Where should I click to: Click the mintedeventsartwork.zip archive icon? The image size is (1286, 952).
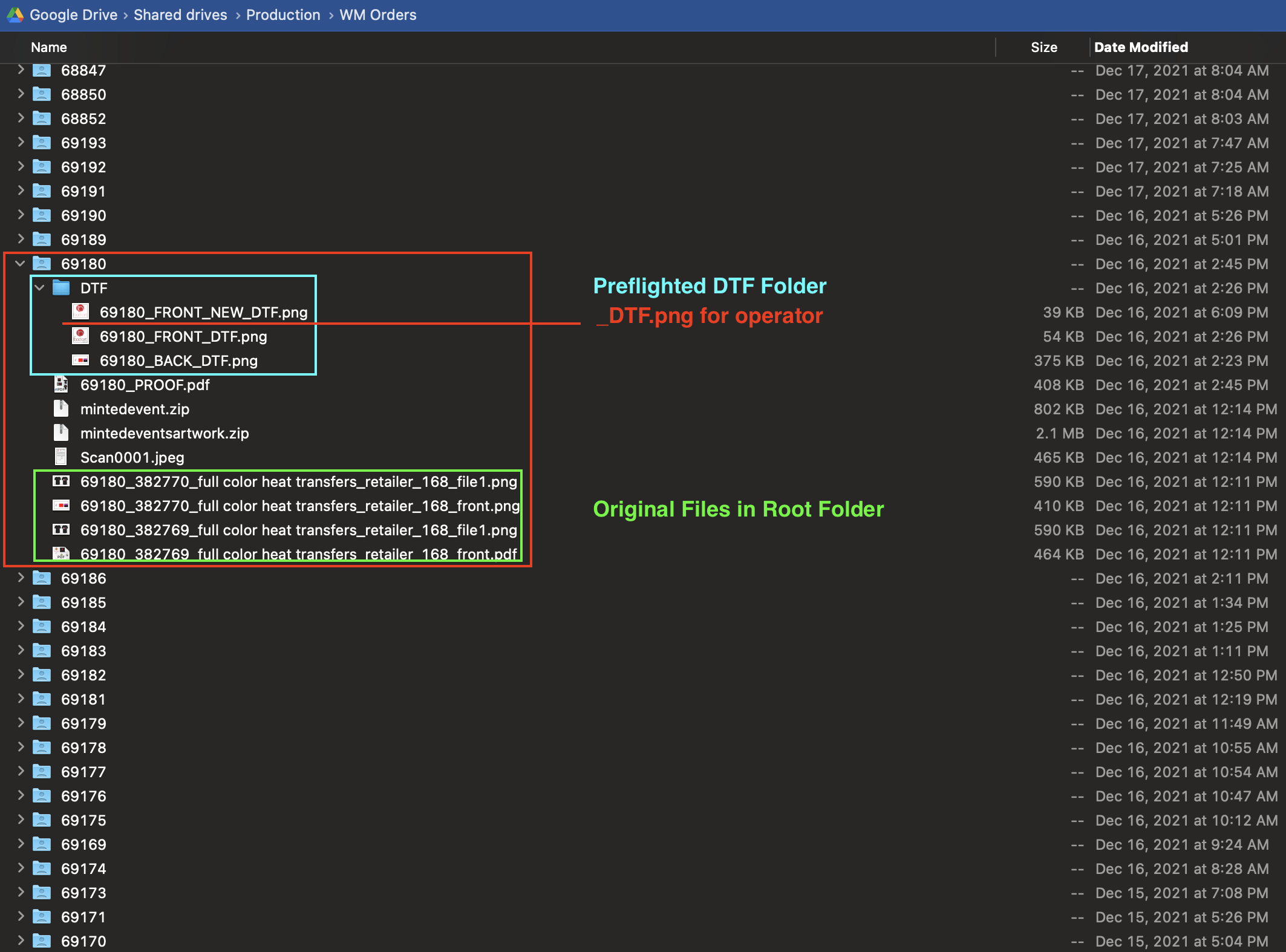60,433
